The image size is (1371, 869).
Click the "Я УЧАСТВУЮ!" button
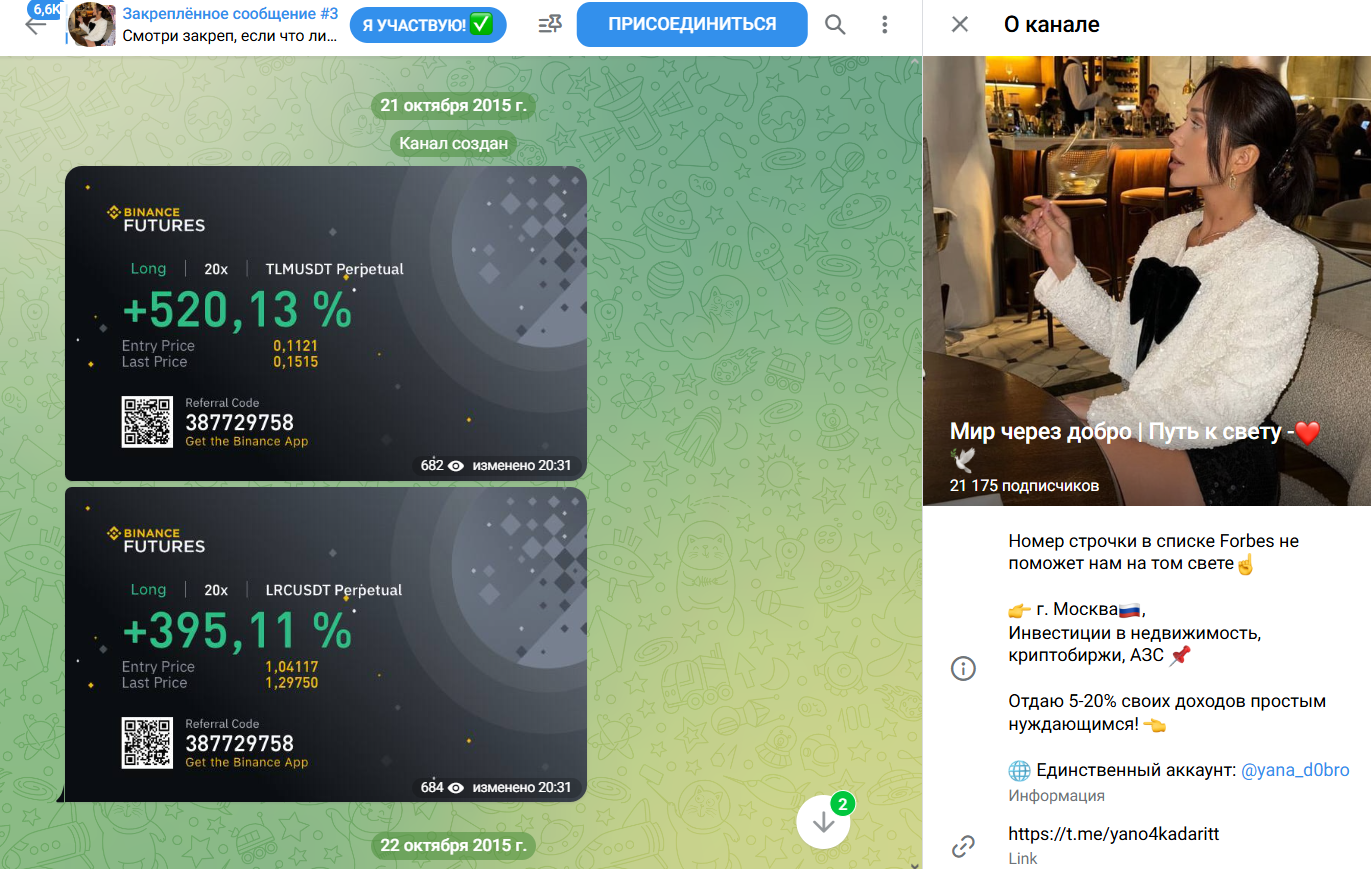coord(428,24)
